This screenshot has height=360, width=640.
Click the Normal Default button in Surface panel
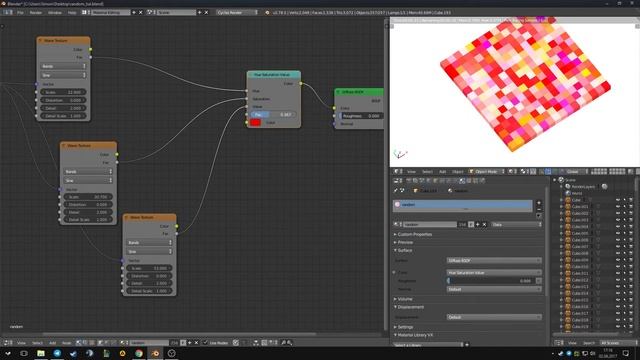click(x=494, y=289)
